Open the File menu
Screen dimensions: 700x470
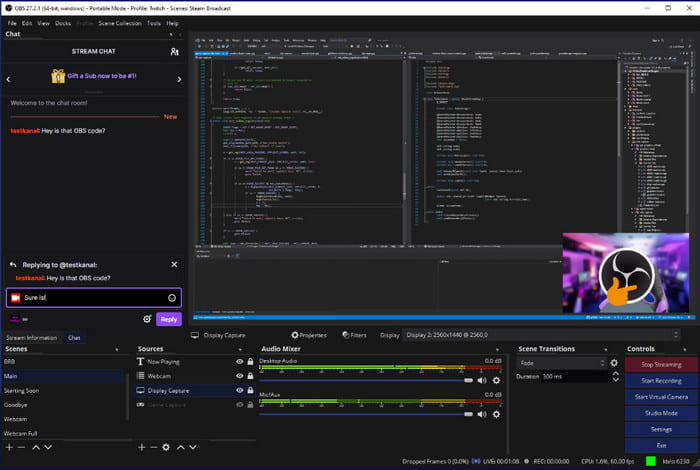pyautogui.click(x=12, y=23)
